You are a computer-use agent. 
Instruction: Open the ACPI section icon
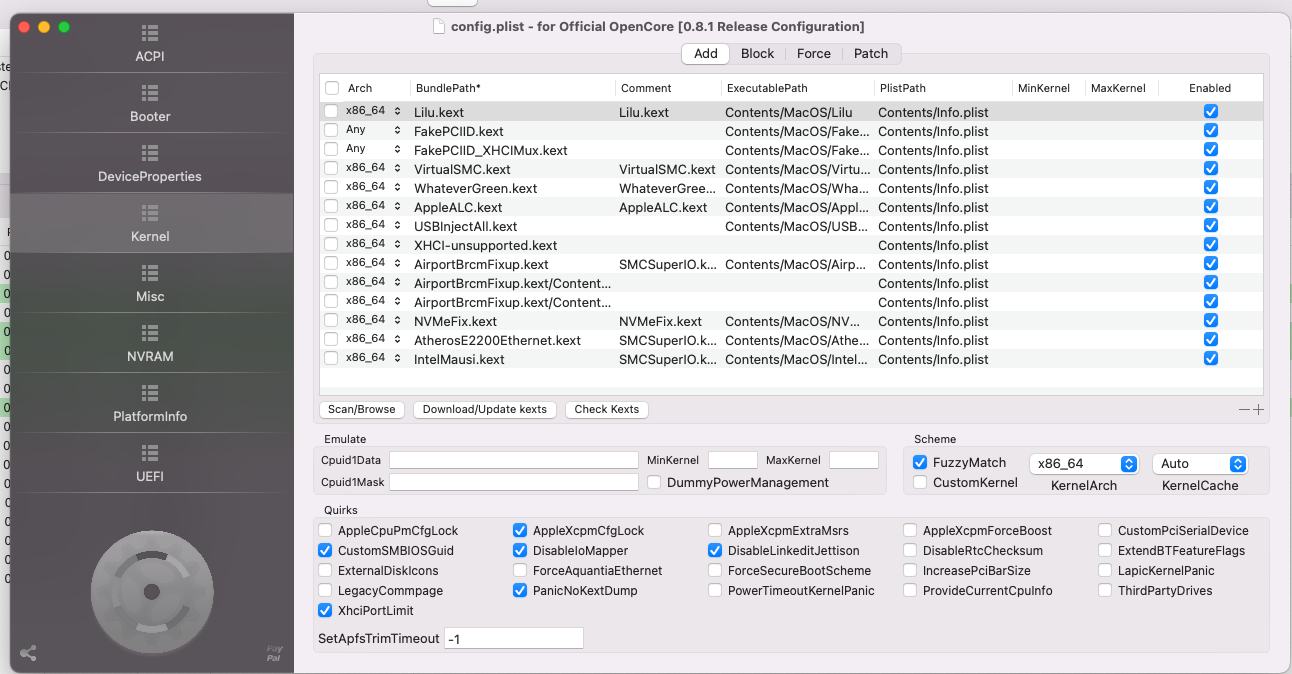(x=150, y=33)
